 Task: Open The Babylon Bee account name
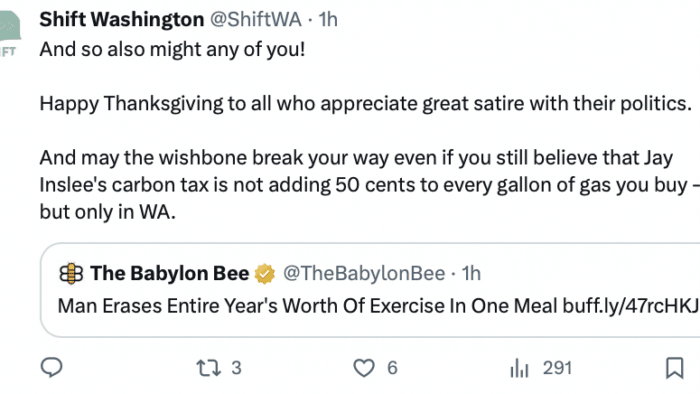170,274
